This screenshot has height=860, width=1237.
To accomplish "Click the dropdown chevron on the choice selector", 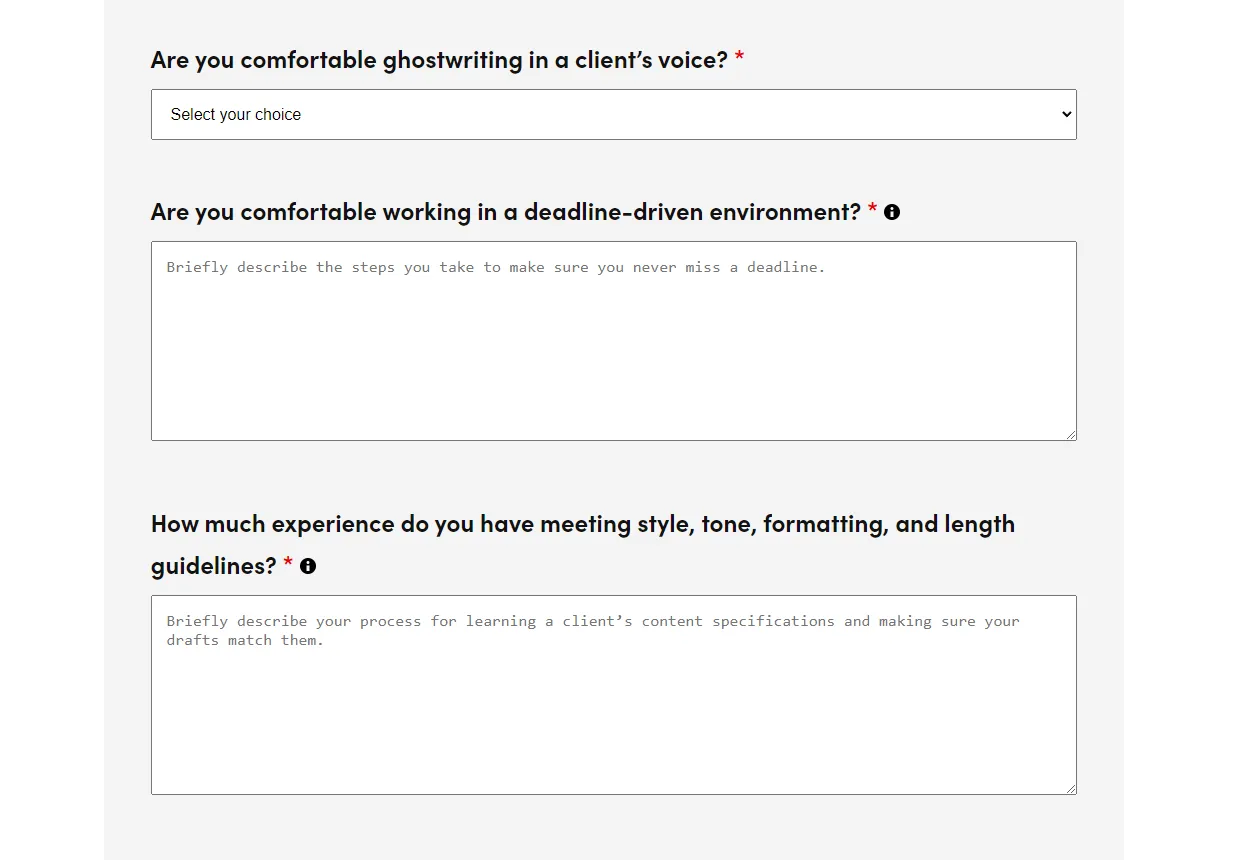I will [x=1065, y=114].
